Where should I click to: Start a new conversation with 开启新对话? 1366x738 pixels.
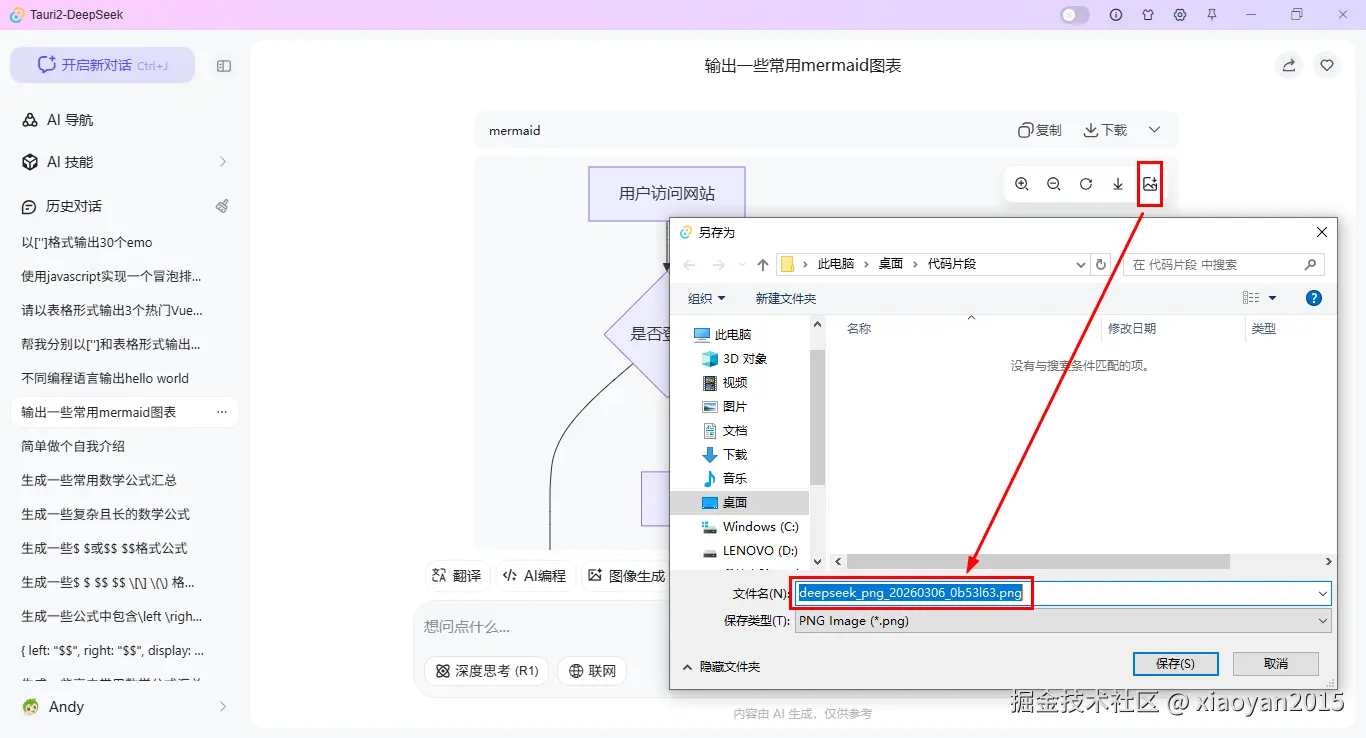click(102, 65)
